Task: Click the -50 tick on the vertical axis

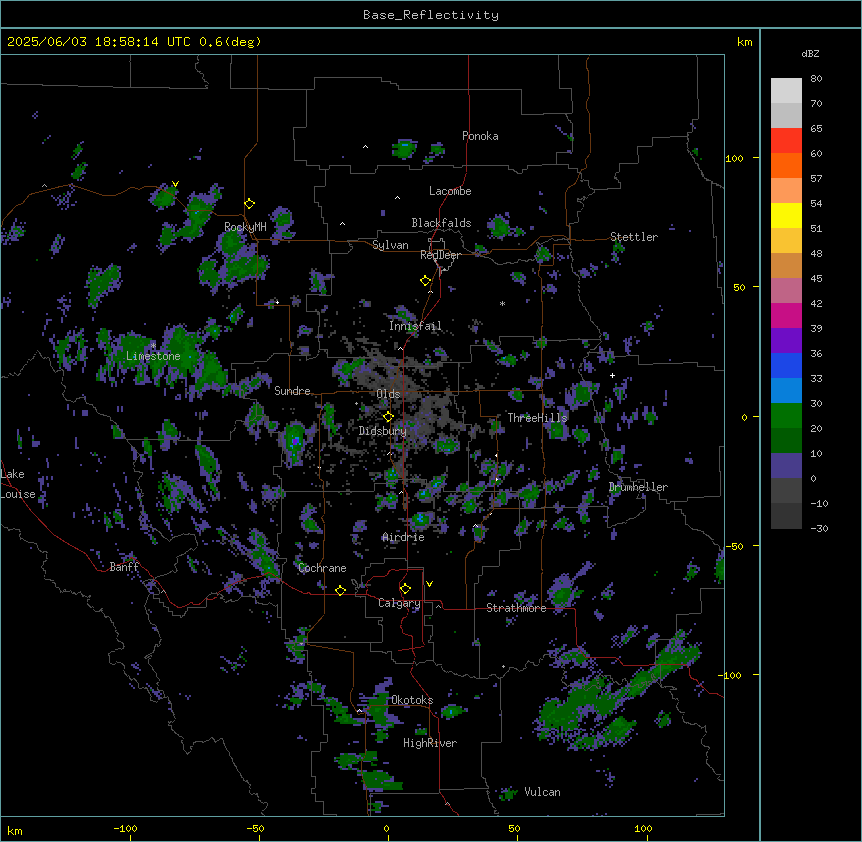Action: tap(734, 546)
